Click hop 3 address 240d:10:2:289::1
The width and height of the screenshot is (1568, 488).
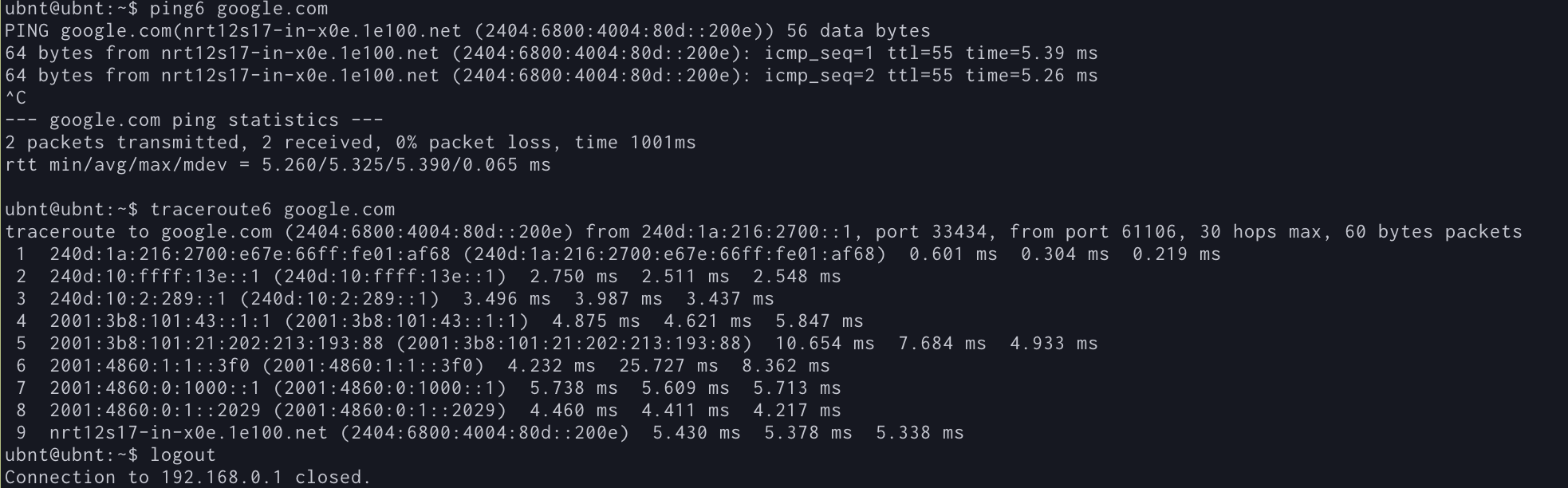point(138,299)
